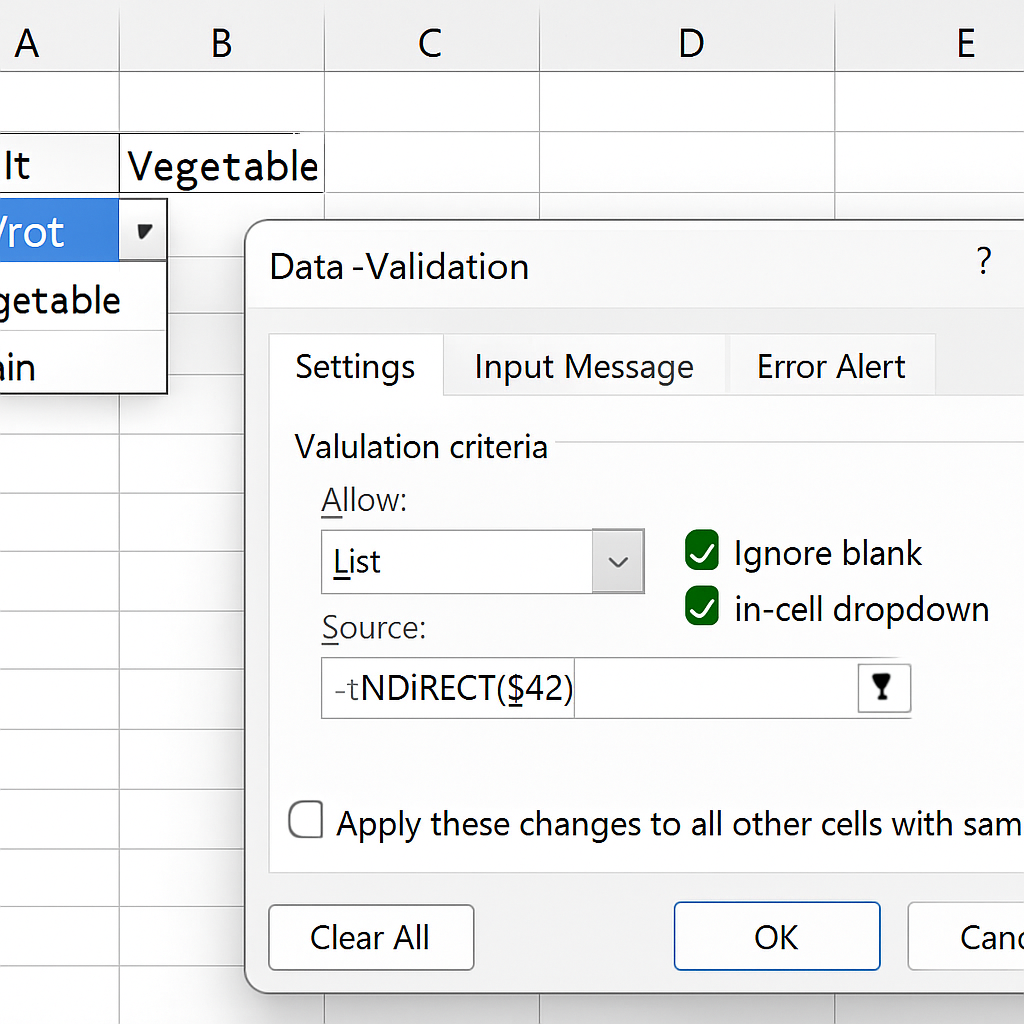Switch to the Error Alert tab
This screenshot has width=1024, height=1024.
click(x=831, y=367)
